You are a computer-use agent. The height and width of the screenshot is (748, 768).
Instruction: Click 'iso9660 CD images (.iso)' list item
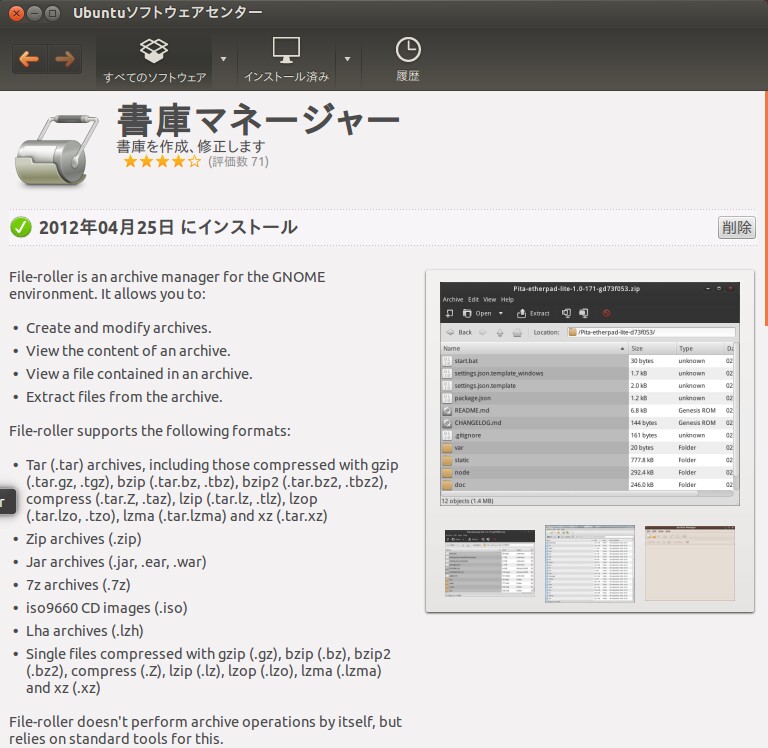coord(107,608)
